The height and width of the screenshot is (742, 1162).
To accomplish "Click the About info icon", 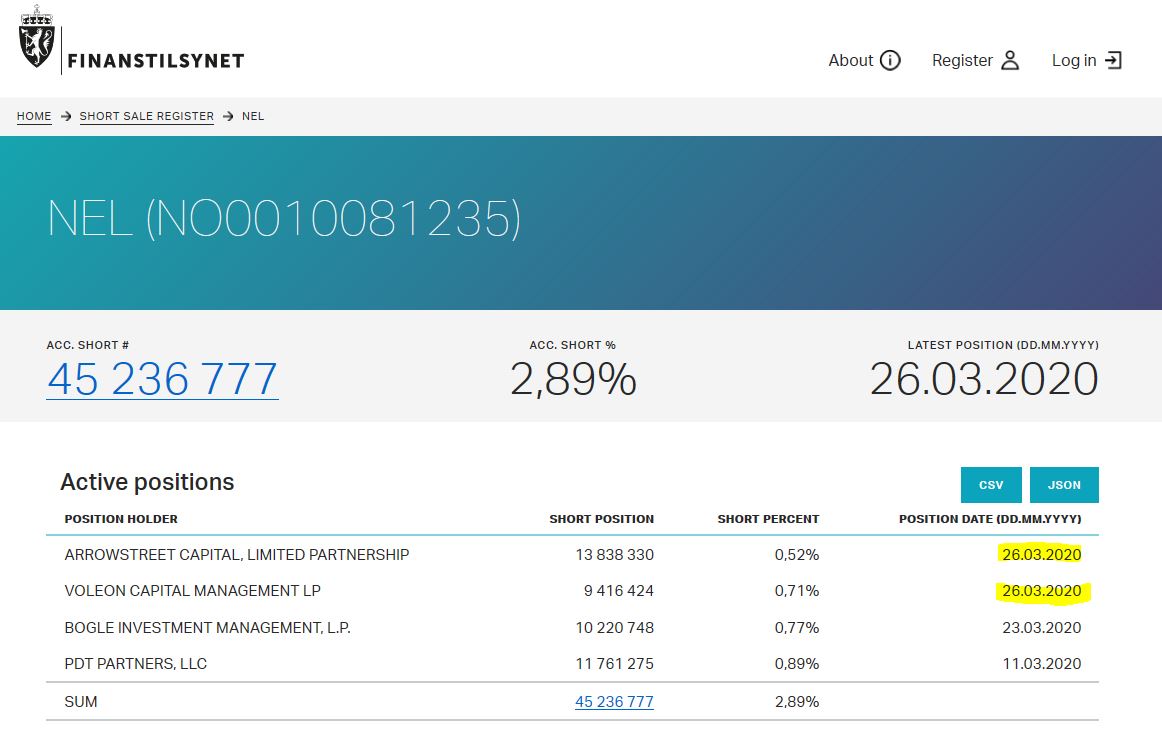I will [x=890, y=60].
